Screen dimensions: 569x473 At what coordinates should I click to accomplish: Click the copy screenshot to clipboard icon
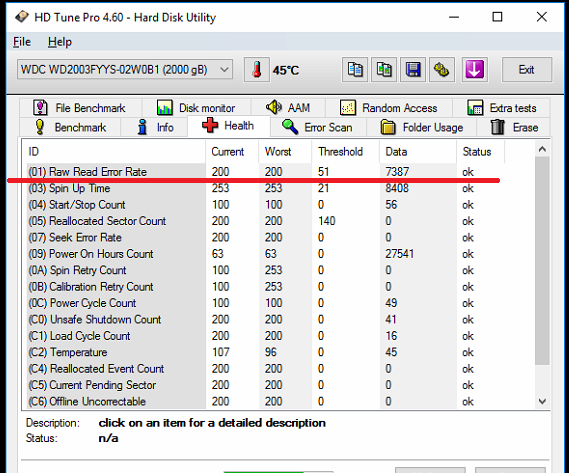pyautogui.click(x=384, y=69)
